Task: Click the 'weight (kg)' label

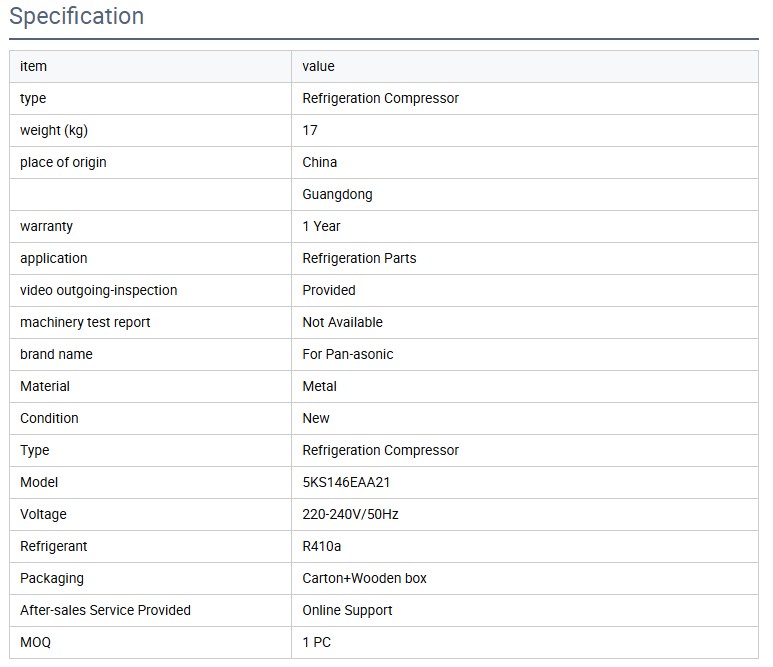Action: (x=54, y=131)
